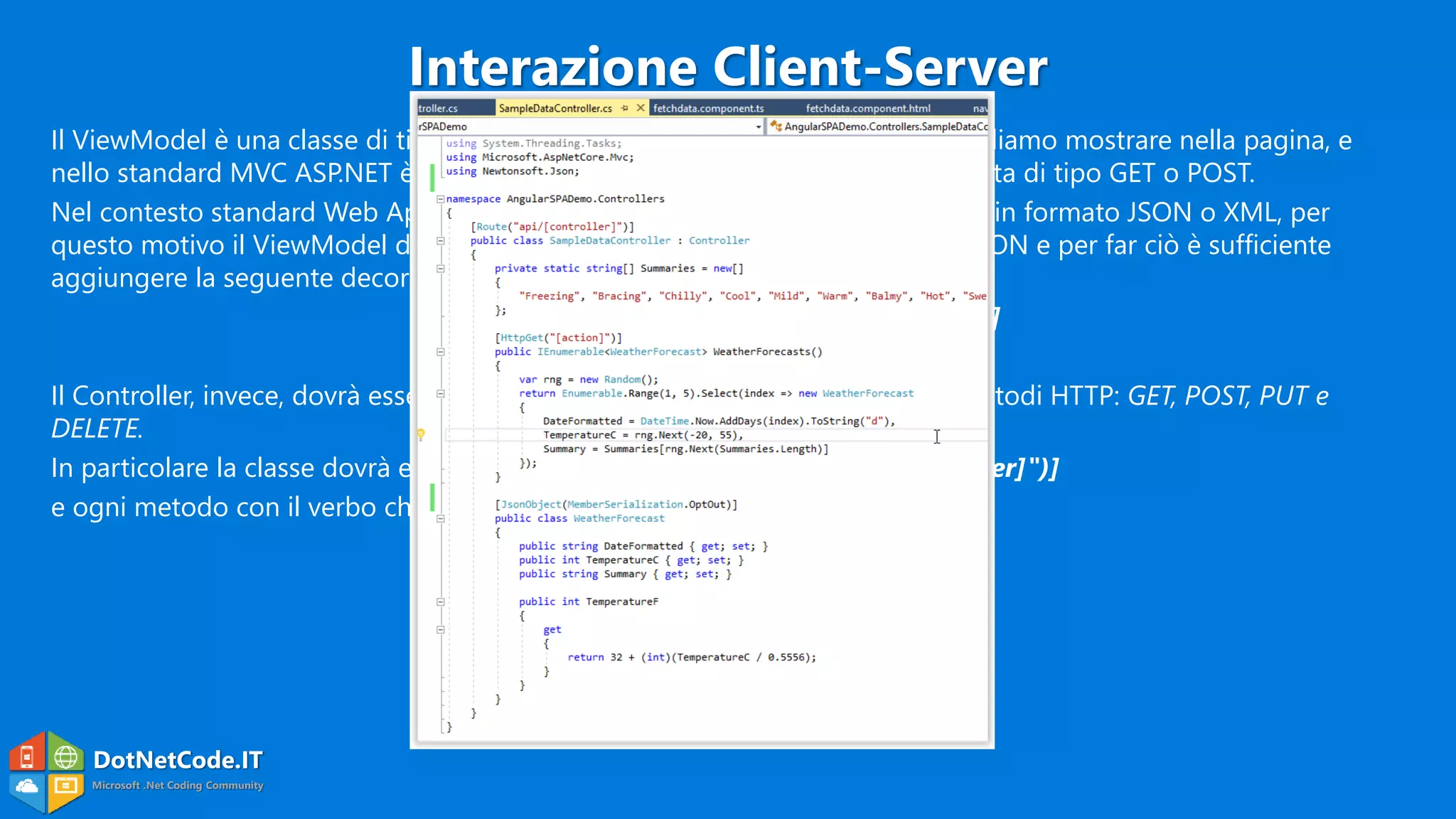Click the 'public int TemperatureF' declaration

[x=588, y=602]
